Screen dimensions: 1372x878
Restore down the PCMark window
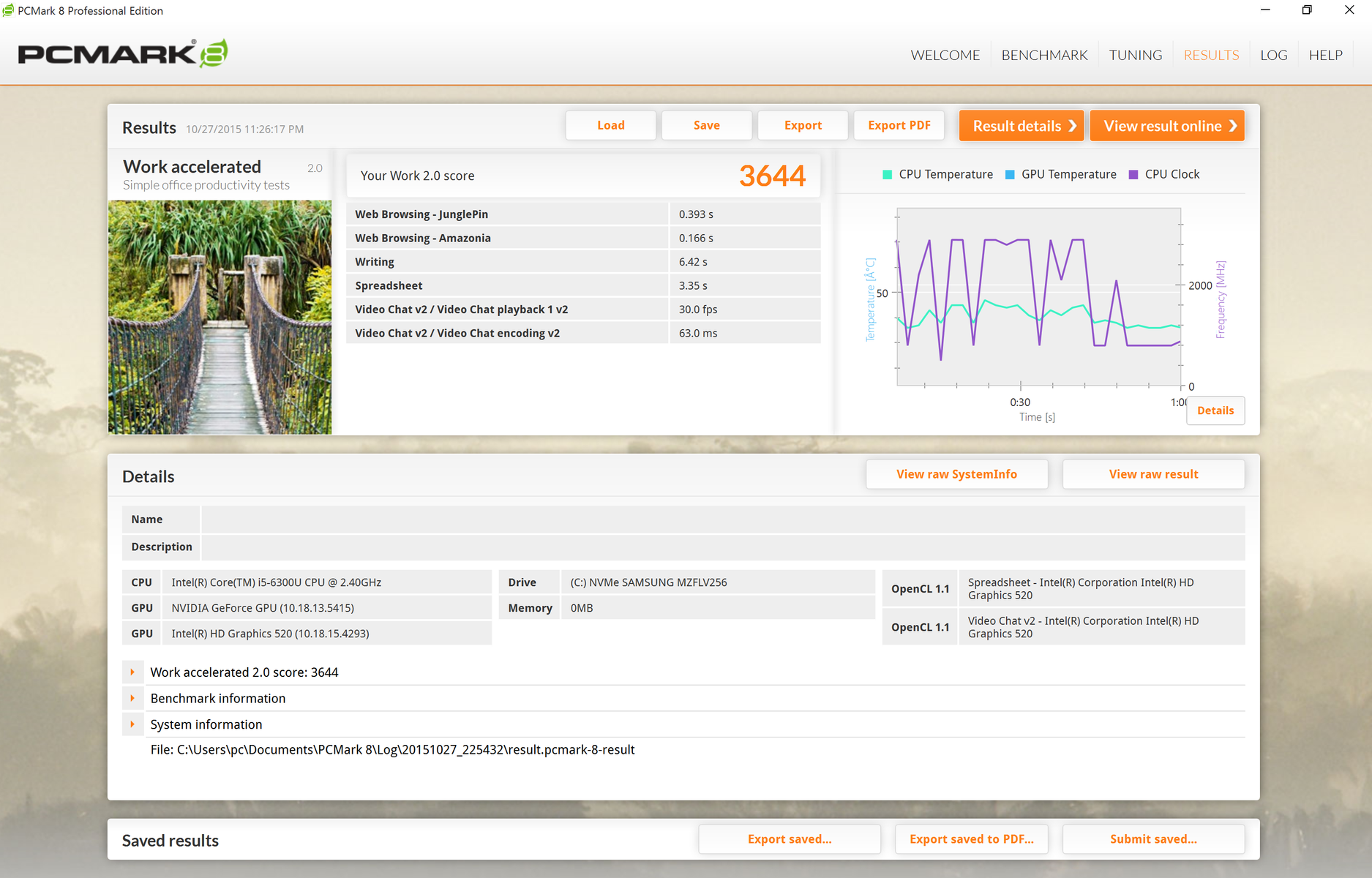(x=1307, y=10)
